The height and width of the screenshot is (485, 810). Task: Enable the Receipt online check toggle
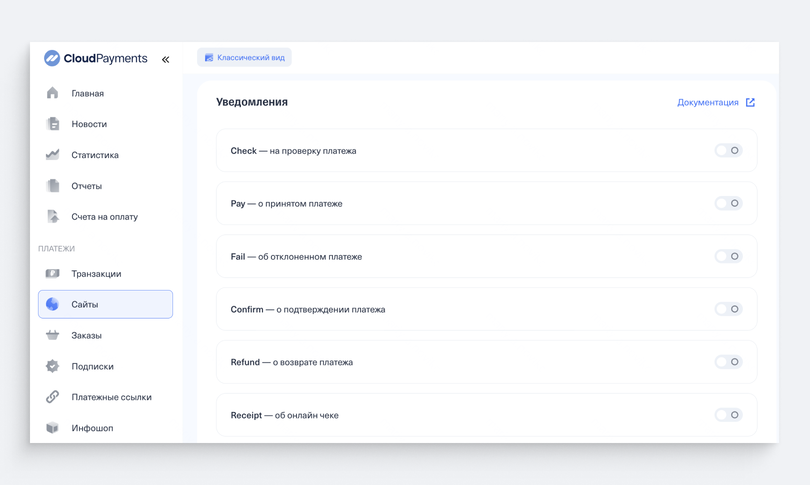728,415
